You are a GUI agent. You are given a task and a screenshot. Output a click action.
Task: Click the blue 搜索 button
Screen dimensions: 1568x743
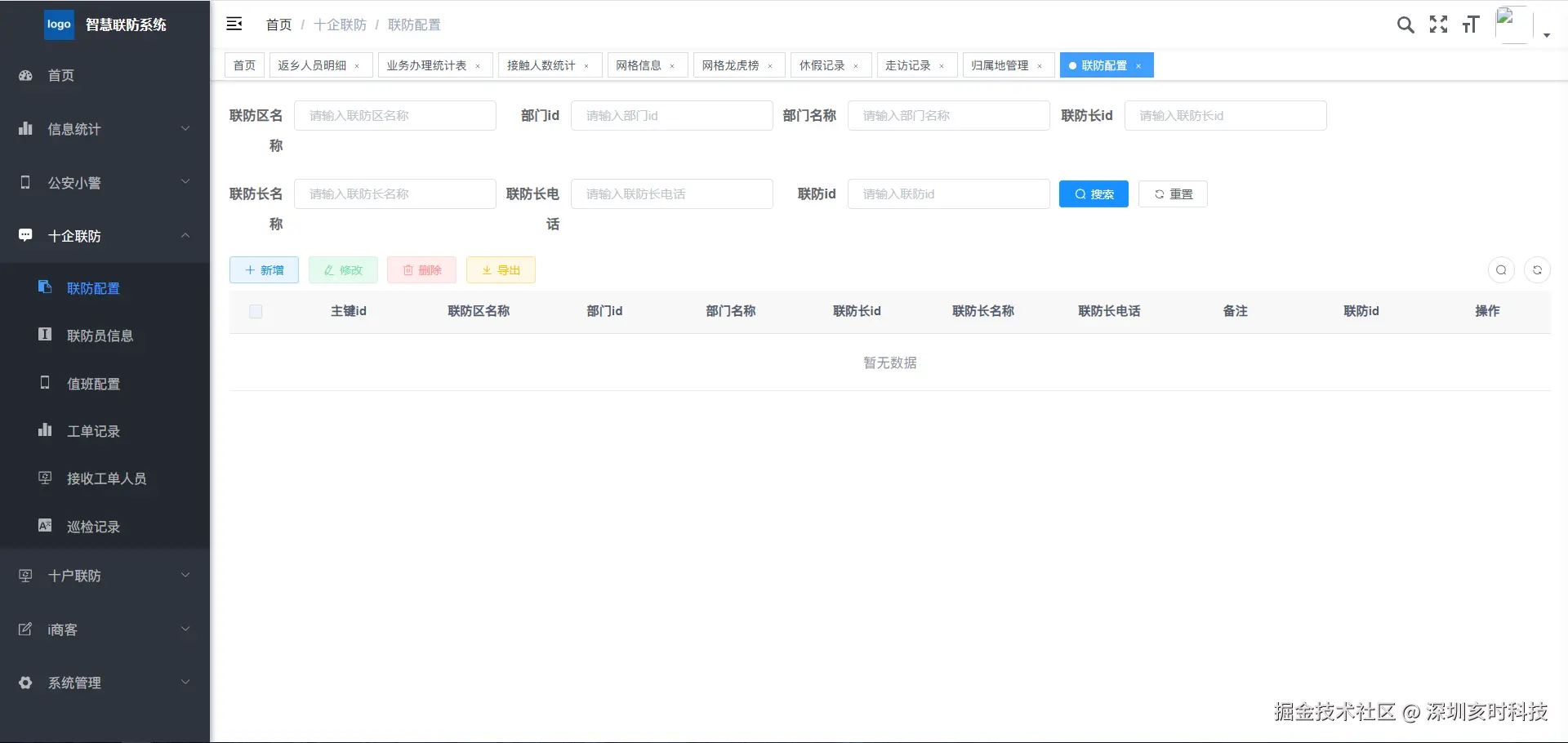point(1094,194)
